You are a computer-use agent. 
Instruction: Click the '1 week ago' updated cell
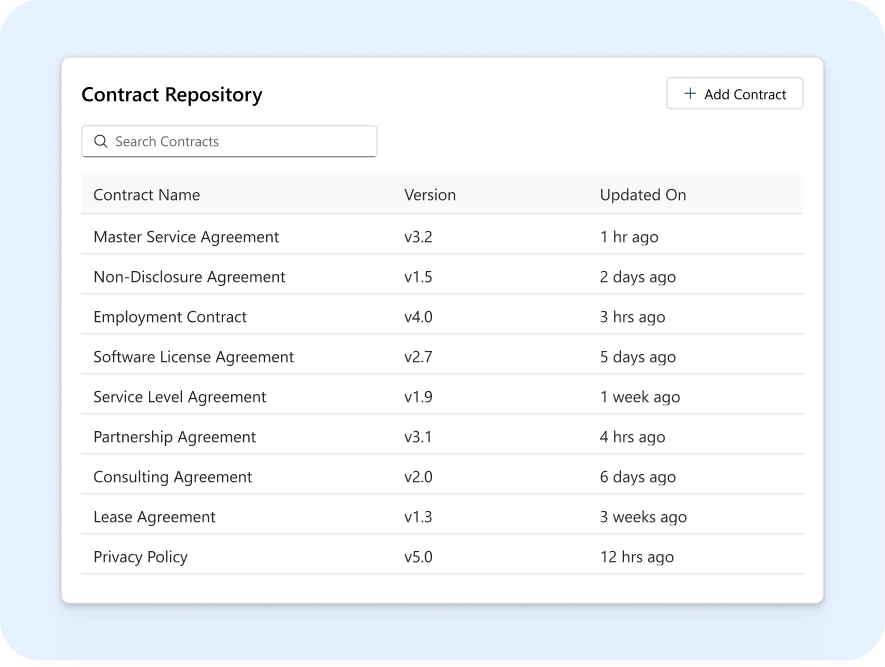(x=640, y=397)
